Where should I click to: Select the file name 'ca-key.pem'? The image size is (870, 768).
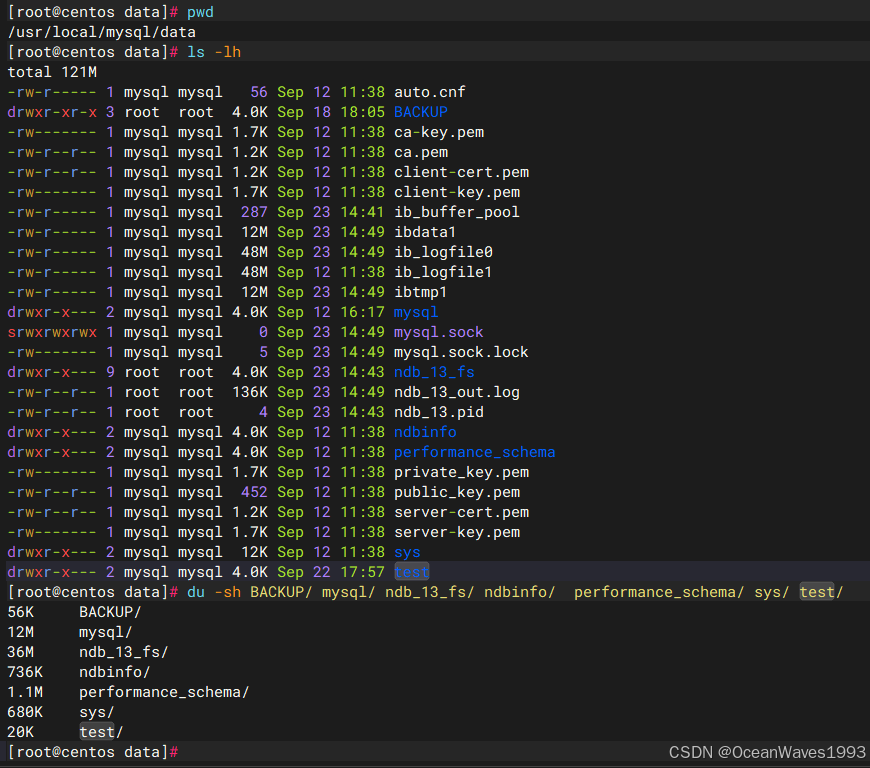click(x=439, y=132)
